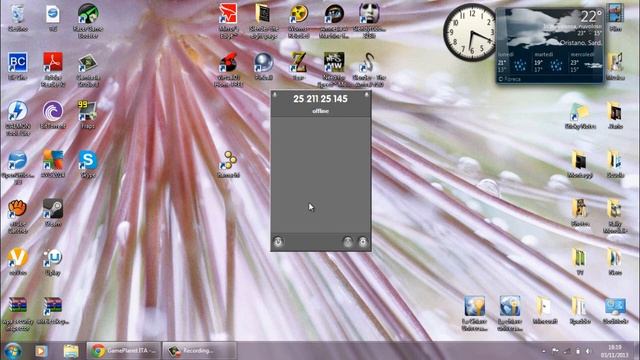
Task: Open Hamachi settings gear button
Action: (x=363, y=242)
